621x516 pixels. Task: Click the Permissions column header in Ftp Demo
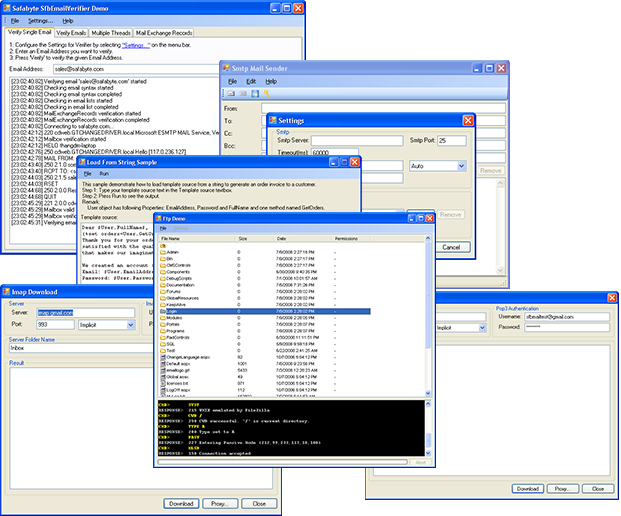(x=351, y=238)
